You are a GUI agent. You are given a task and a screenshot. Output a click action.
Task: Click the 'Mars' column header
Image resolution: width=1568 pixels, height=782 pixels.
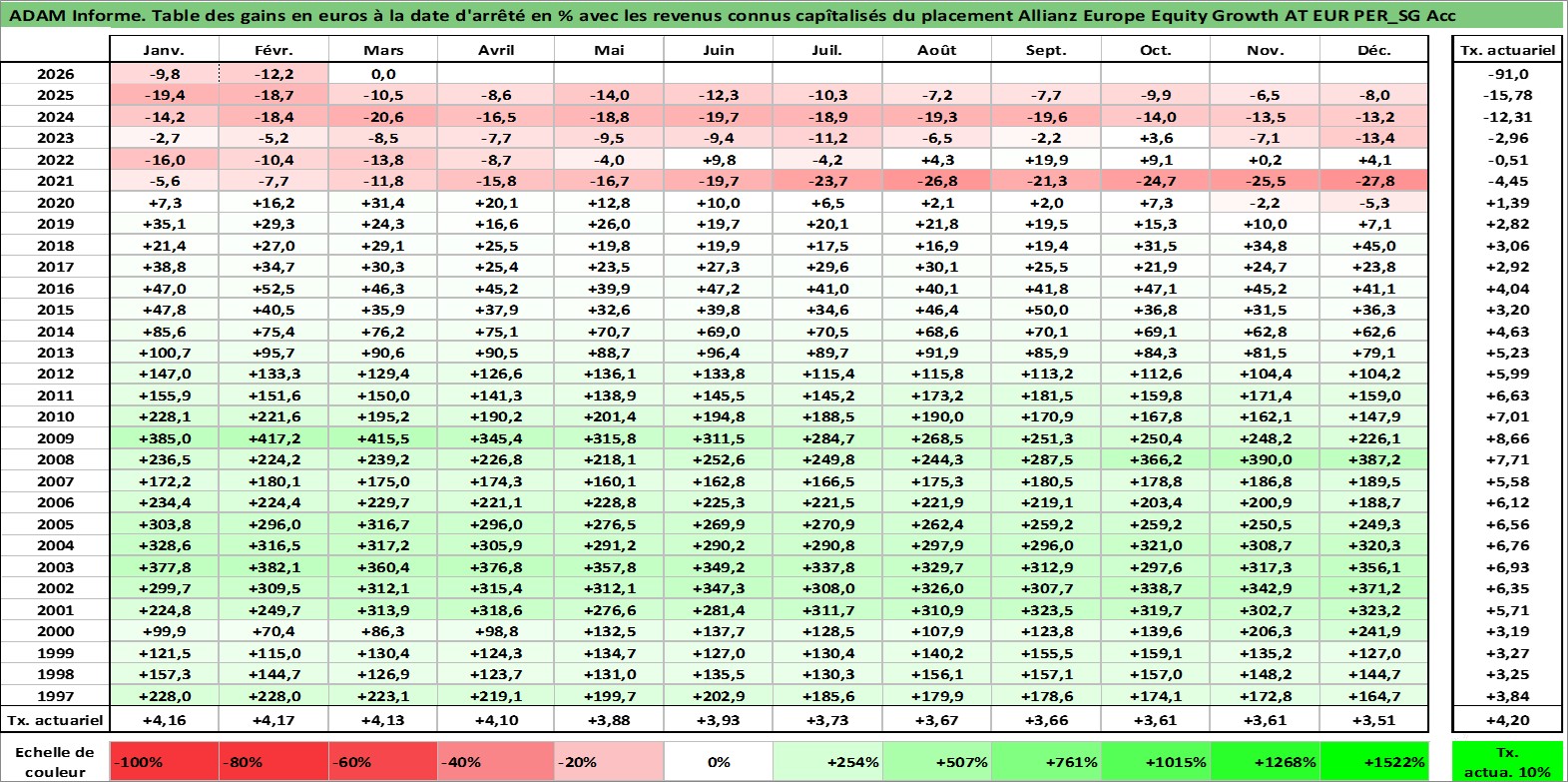[x=383, y=50]
